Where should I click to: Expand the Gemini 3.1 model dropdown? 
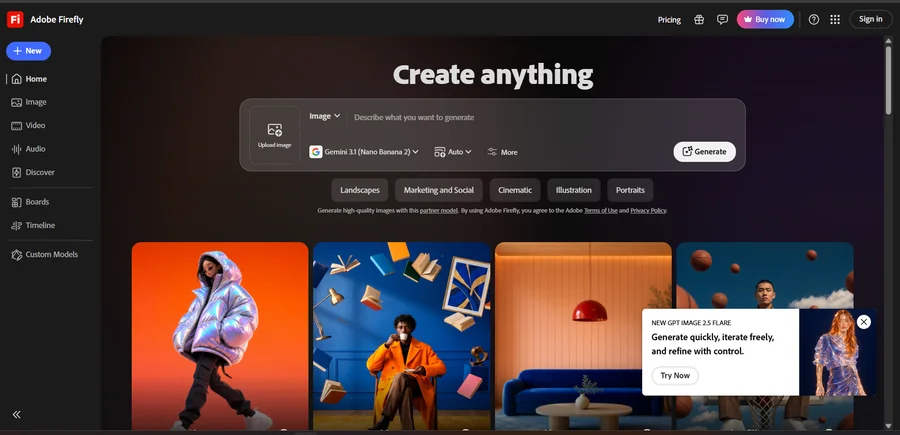(x=364, y=152)
